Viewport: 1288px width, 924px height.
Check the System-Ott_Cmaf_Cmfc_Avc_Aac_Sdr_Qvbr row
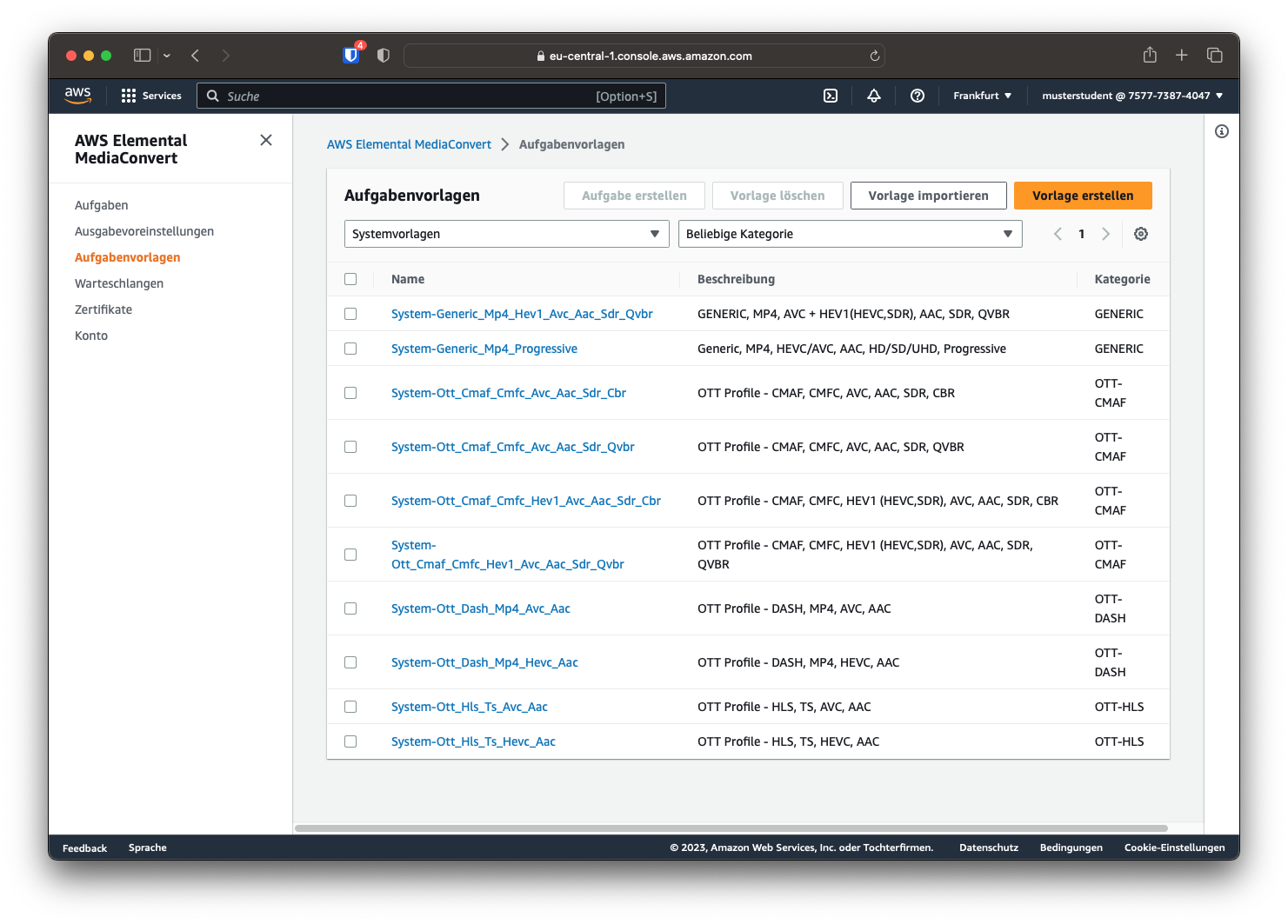350,447
